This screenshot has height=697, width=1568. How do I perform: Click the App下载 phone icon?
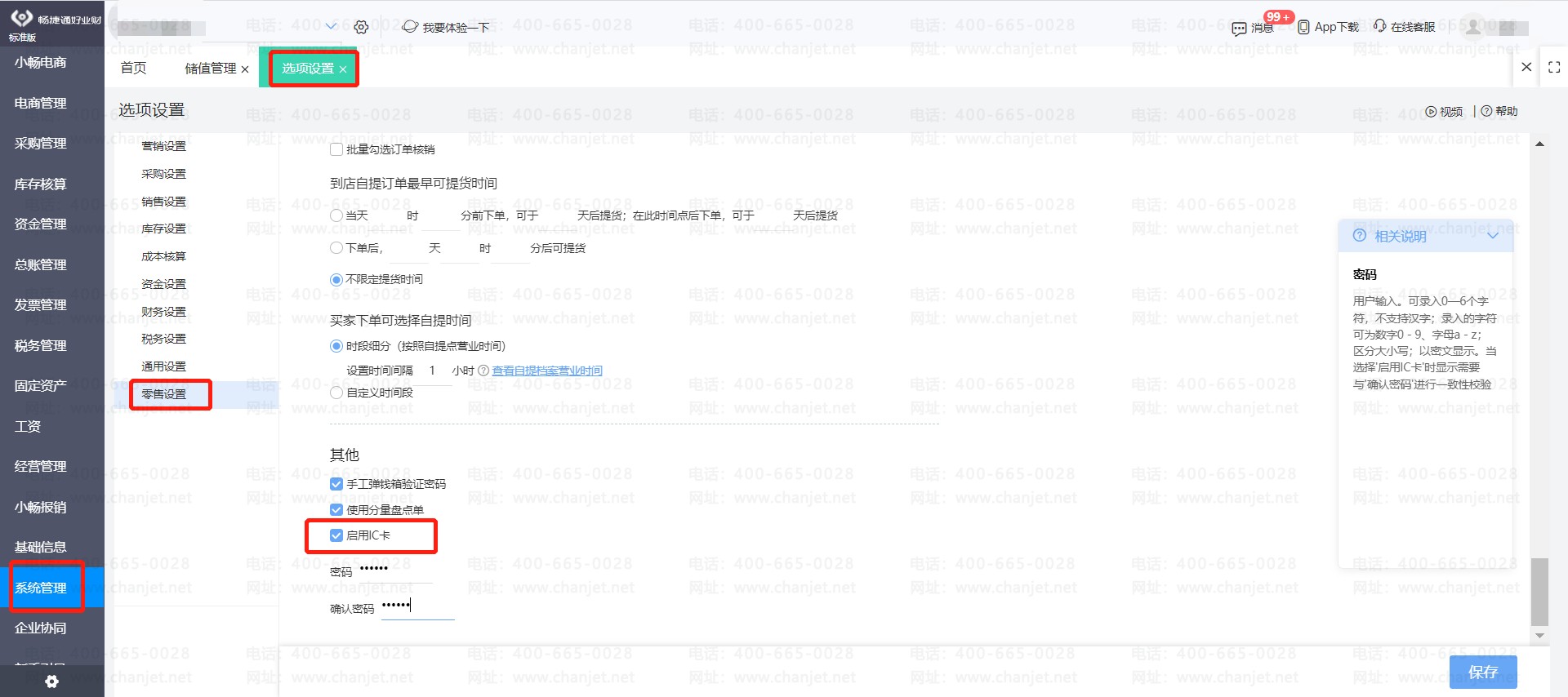coord(1303,27)
